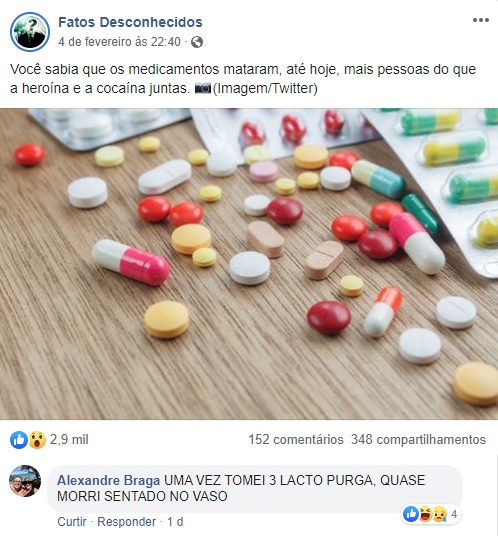Image resolution: width=498 pixels, height=536 pixels.
Task: Open Alexandre Braga's profile name link
Action: point(108,480)
